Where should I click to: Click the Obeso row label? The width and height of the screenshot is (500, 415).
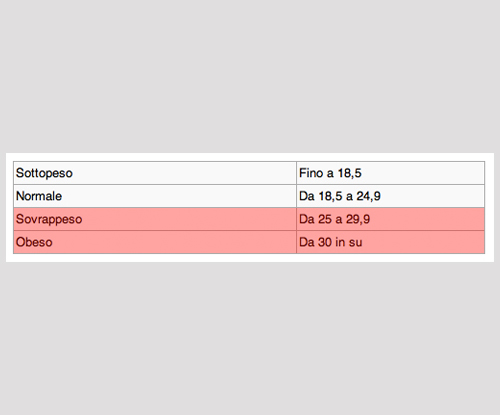(155, 242)
